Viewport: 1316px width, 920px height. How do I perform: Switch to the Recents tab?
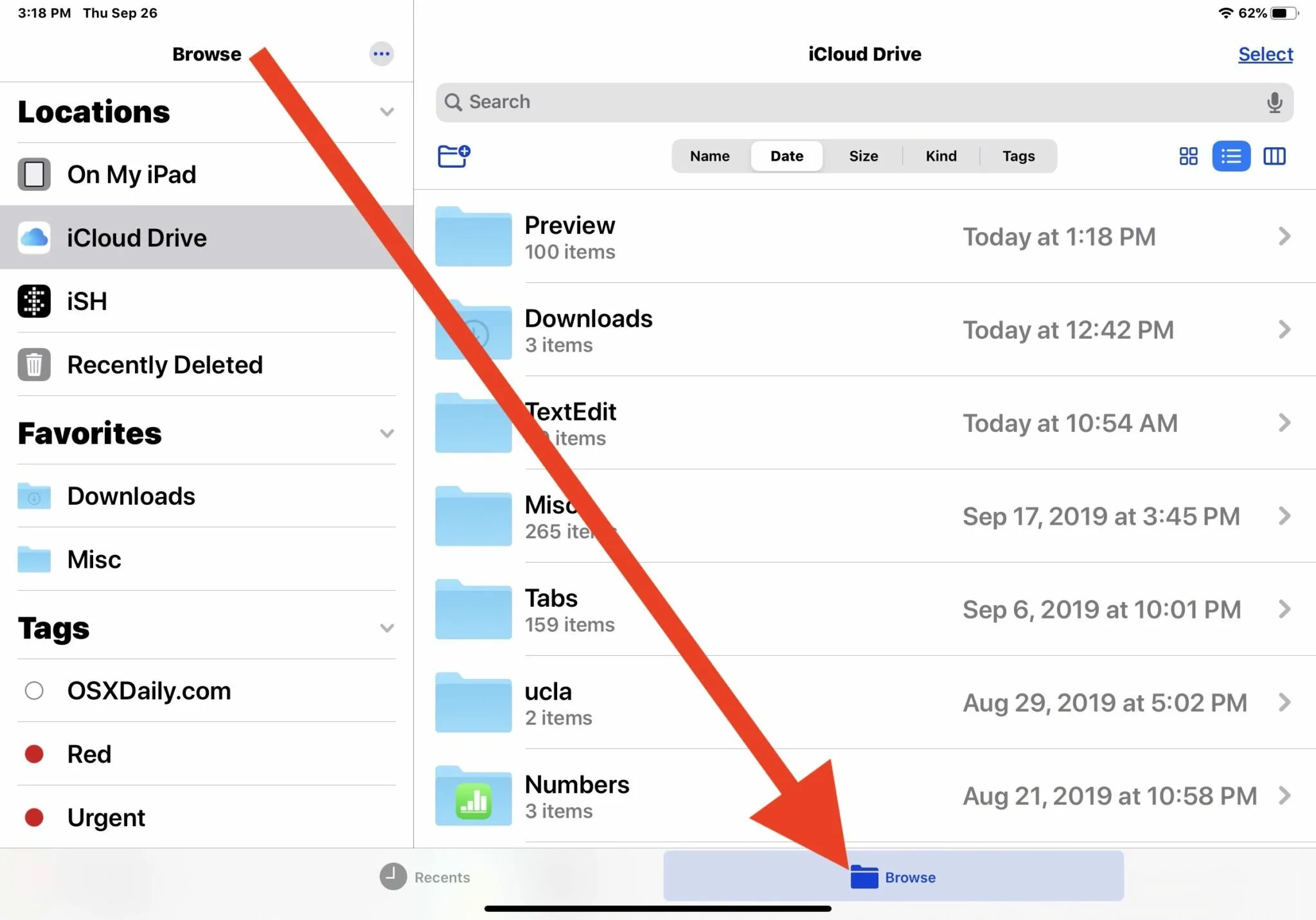coord(425,877)
